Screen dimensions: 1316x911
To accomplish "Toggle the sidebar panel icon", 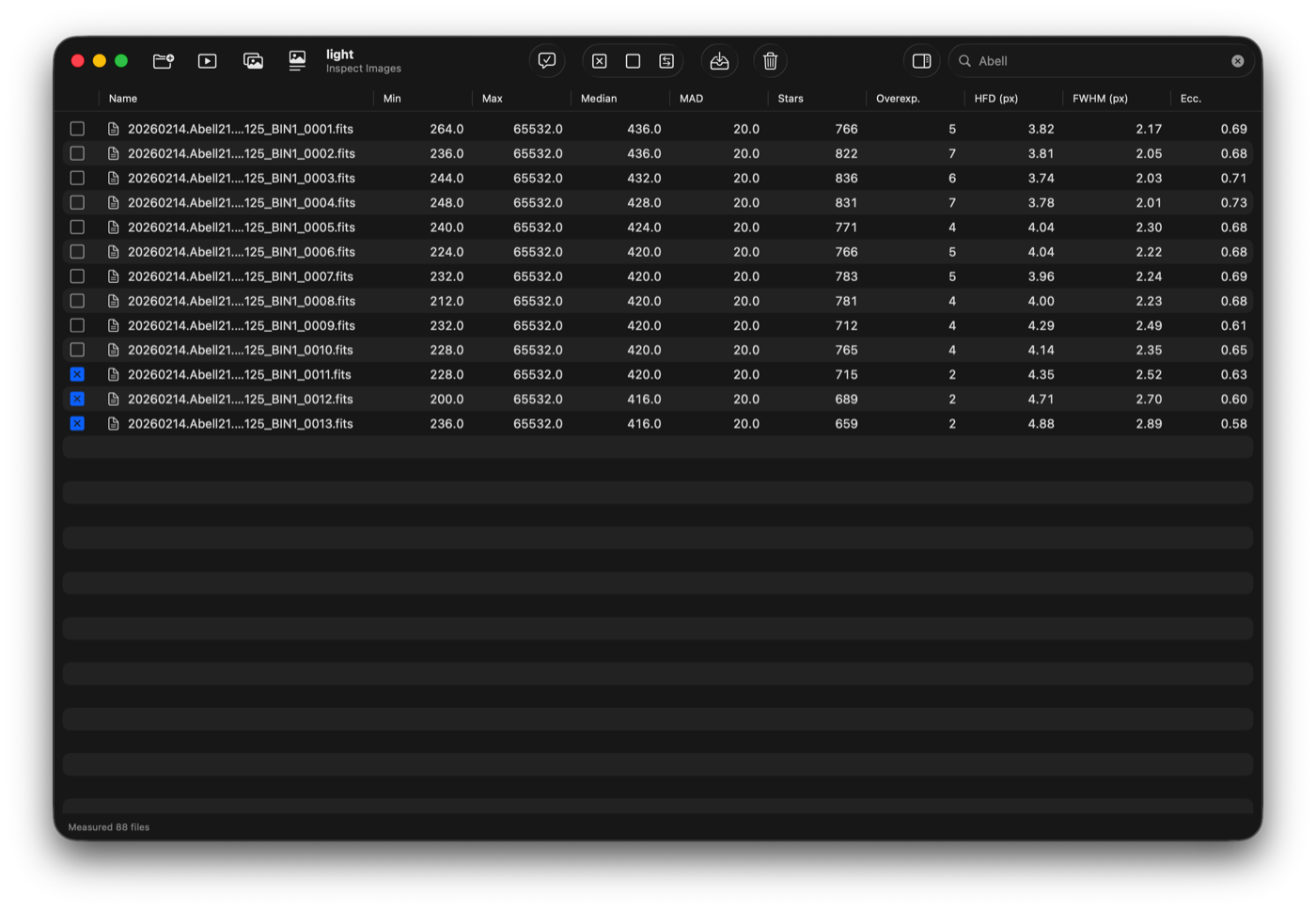I will pyautogui.click(x=922, y=61).
